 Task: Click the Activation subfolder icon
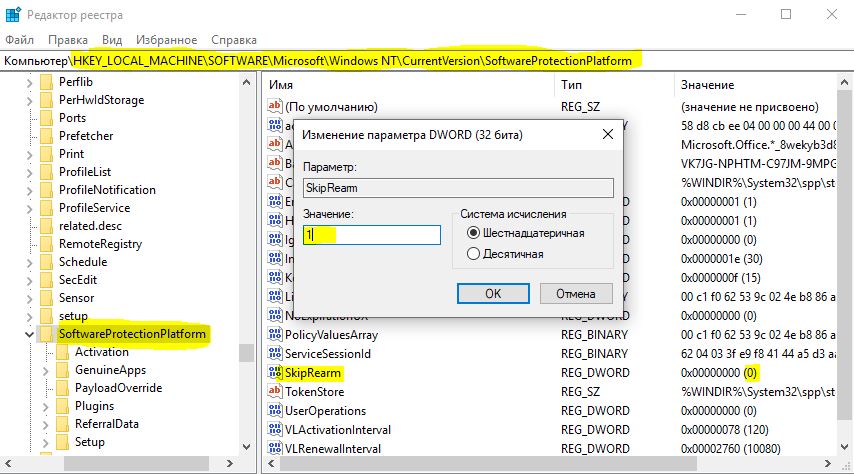pos(63,352)
